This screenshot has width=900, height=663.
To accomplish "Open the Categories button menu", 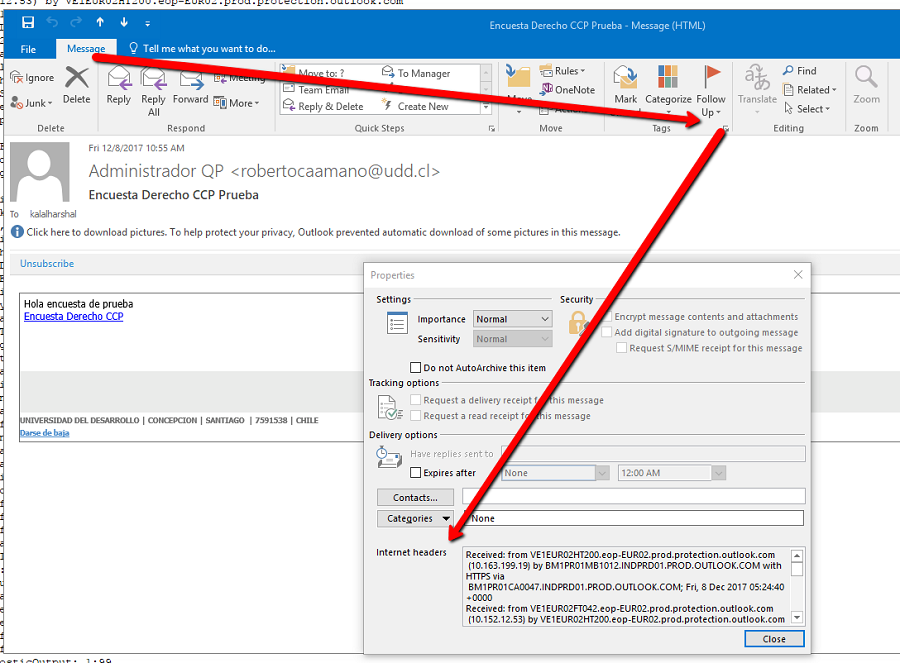I will click(x=415, y=518).
